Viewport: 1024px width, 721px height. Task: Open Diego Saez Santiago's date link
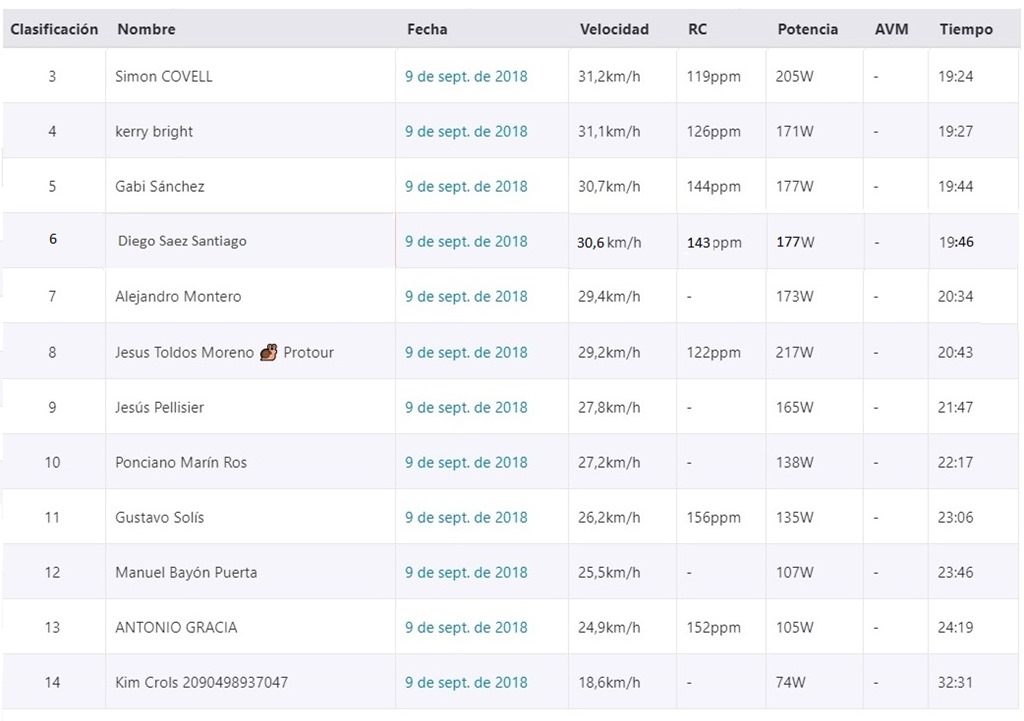pyautogui.click(x=466, y=242)
